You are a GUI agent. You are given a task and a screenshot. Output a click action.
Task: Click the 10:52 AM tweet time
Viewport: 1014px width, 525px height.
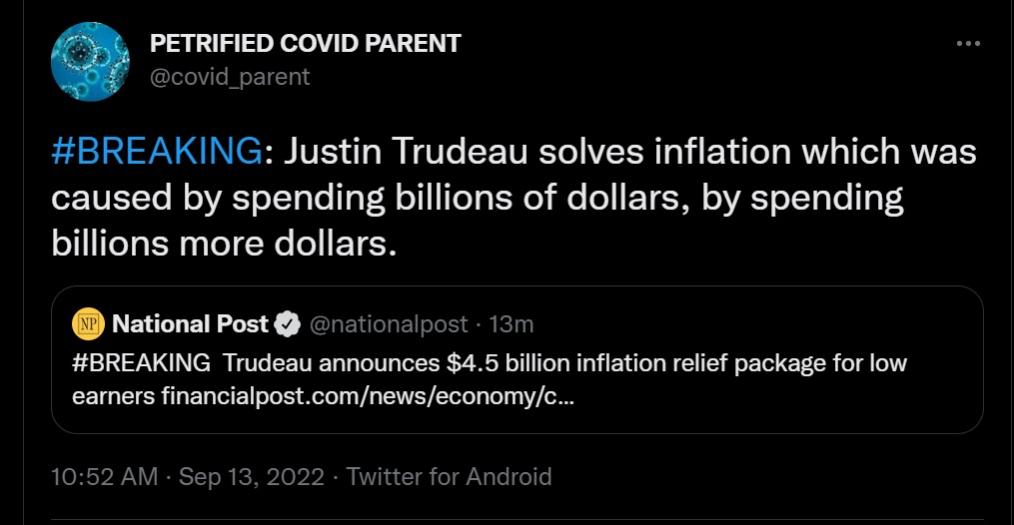[104, 477]
